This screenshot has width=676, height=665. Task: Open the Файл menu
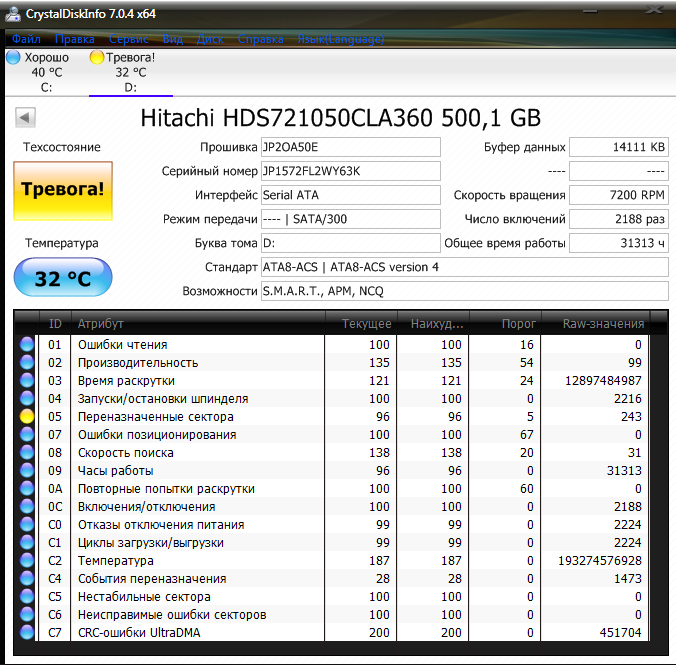(x=26, y=39)
